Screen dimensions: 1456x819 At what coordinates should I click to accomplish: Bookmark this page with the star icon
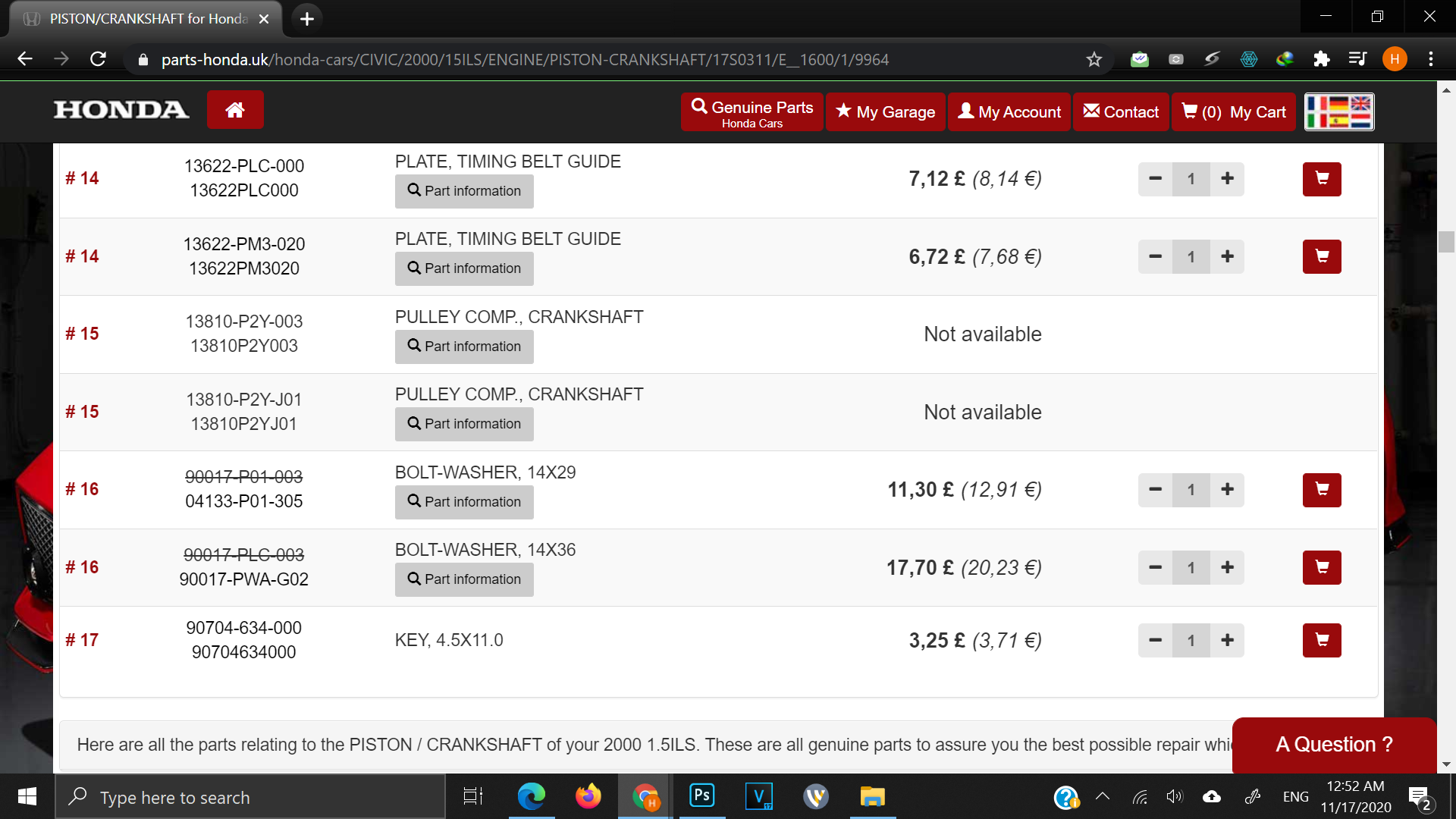[1094, 59]
